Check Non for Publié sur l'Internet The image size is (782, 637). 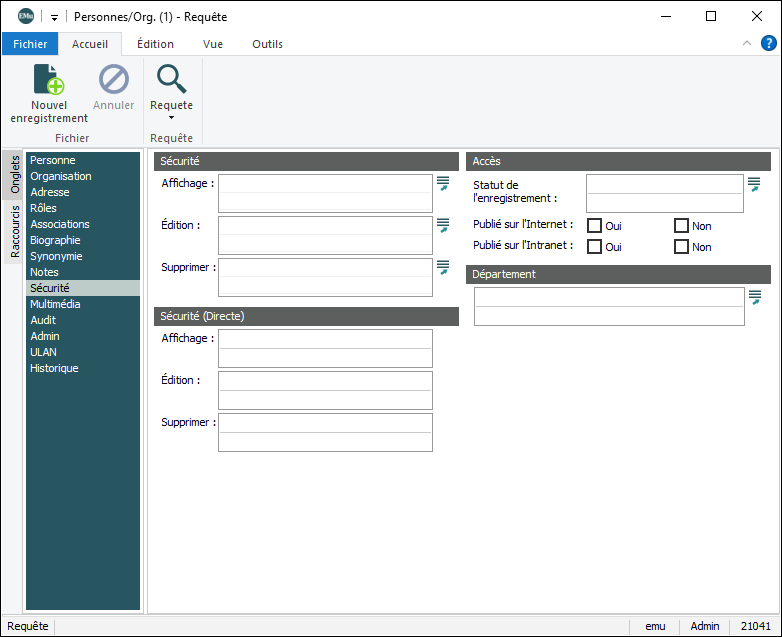(682, 225)
